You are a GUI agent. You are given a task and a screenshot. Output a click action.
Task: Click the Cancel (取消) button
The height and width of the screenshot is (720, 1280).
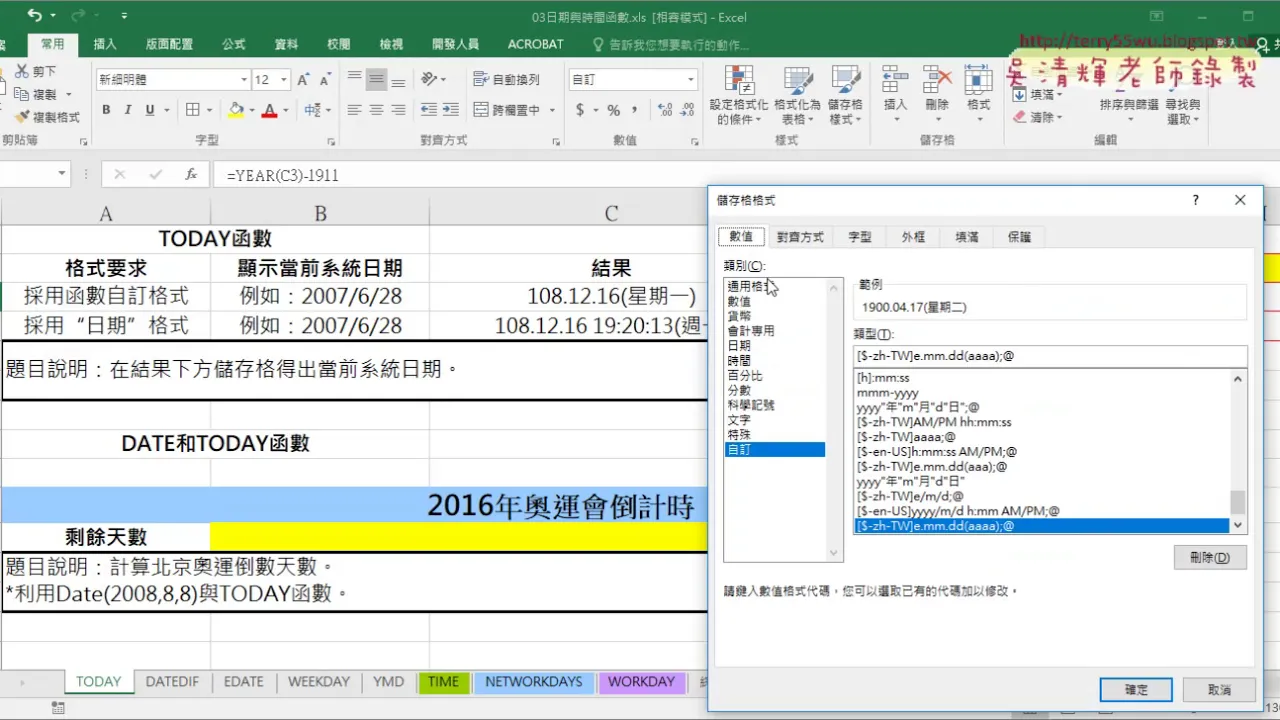tap(1219, 690)
